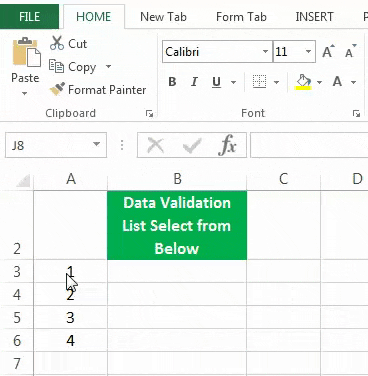Apply borders using the borders icon

point(259,82)
